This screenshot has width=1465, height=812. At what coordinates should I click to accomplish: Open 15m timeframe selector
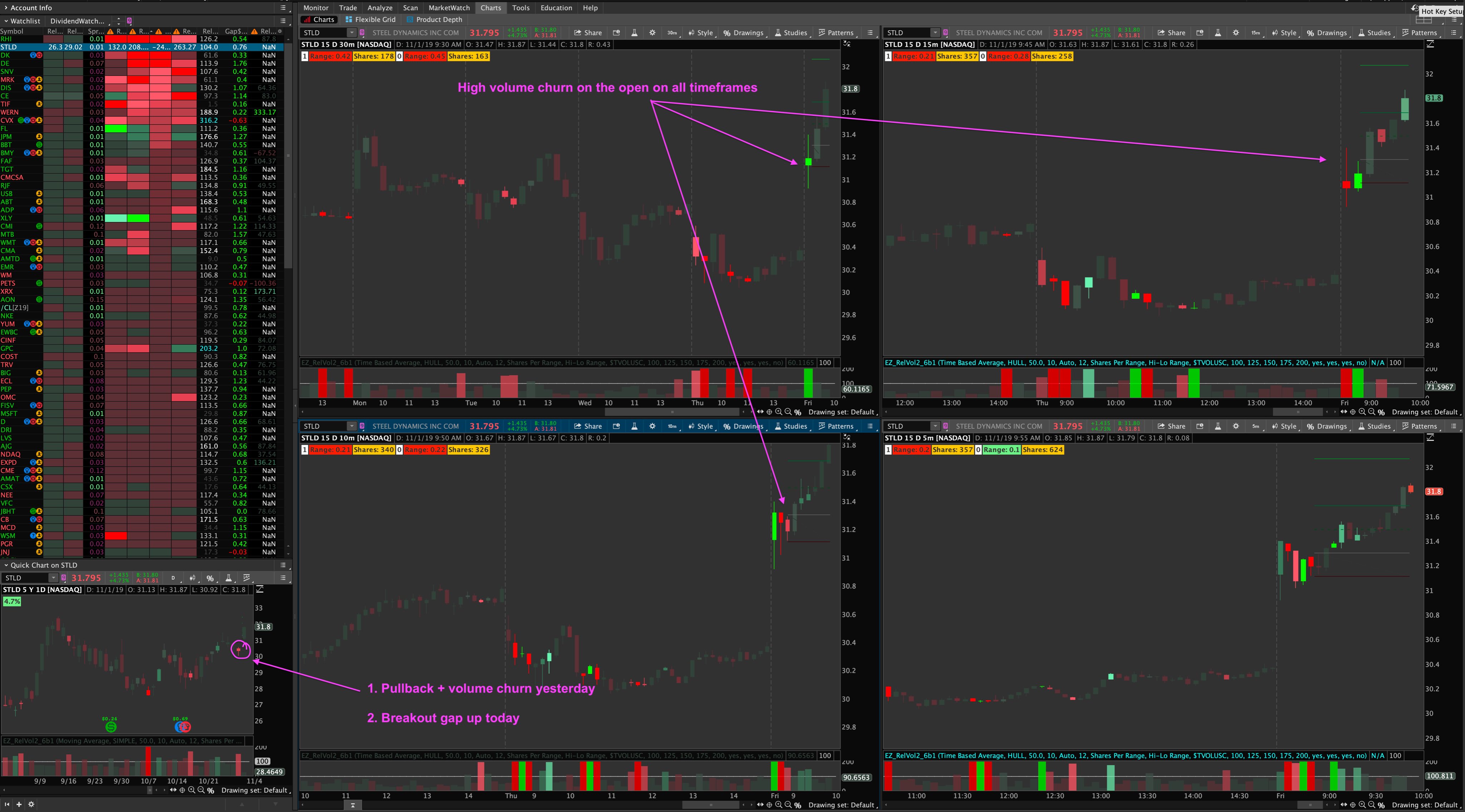[x=1256, y=33]
